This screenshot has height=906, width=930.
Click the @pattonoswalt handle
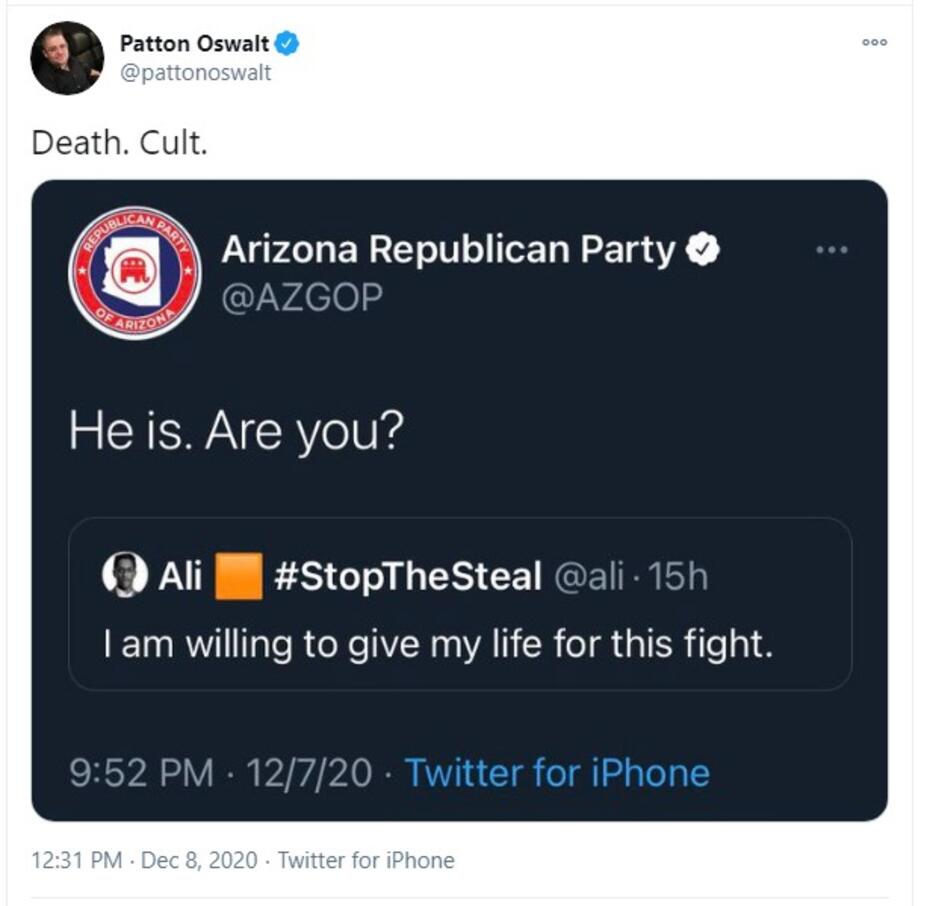pyautogui.click(x=195, y=73)
